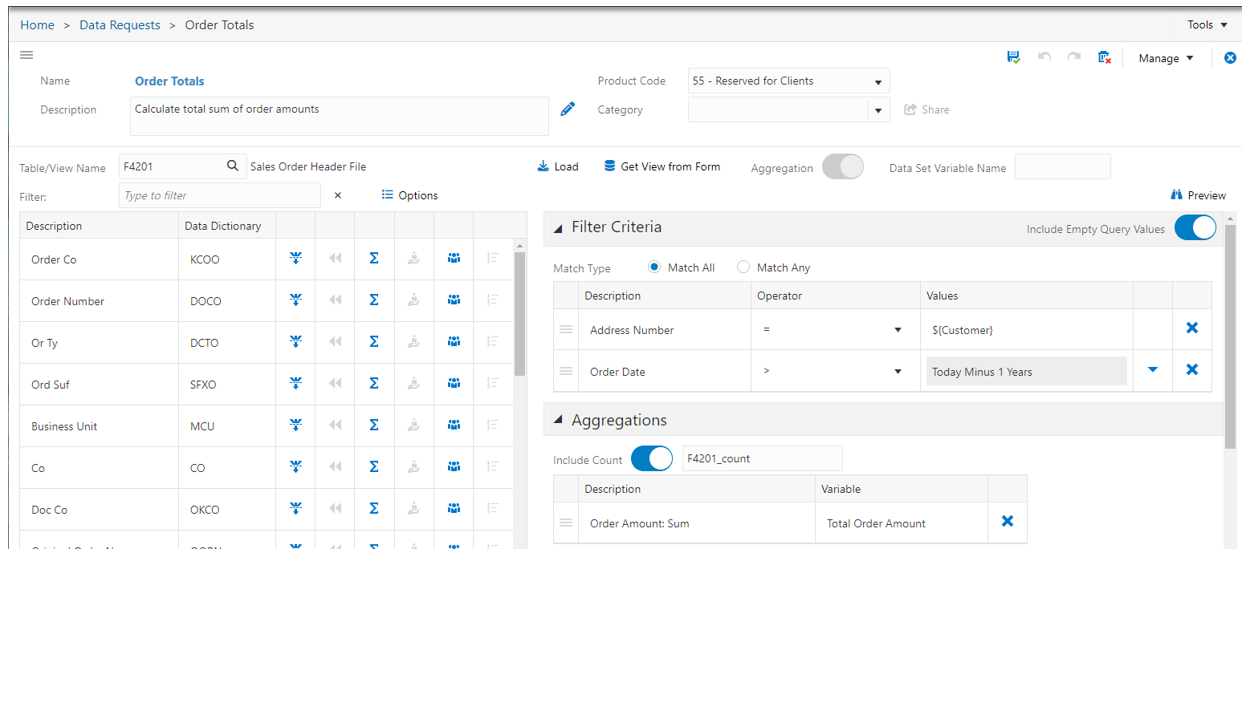Viewport: 1252px width, 713px height.
Task: Open the Tools menu
Action: coord(1207,24)
